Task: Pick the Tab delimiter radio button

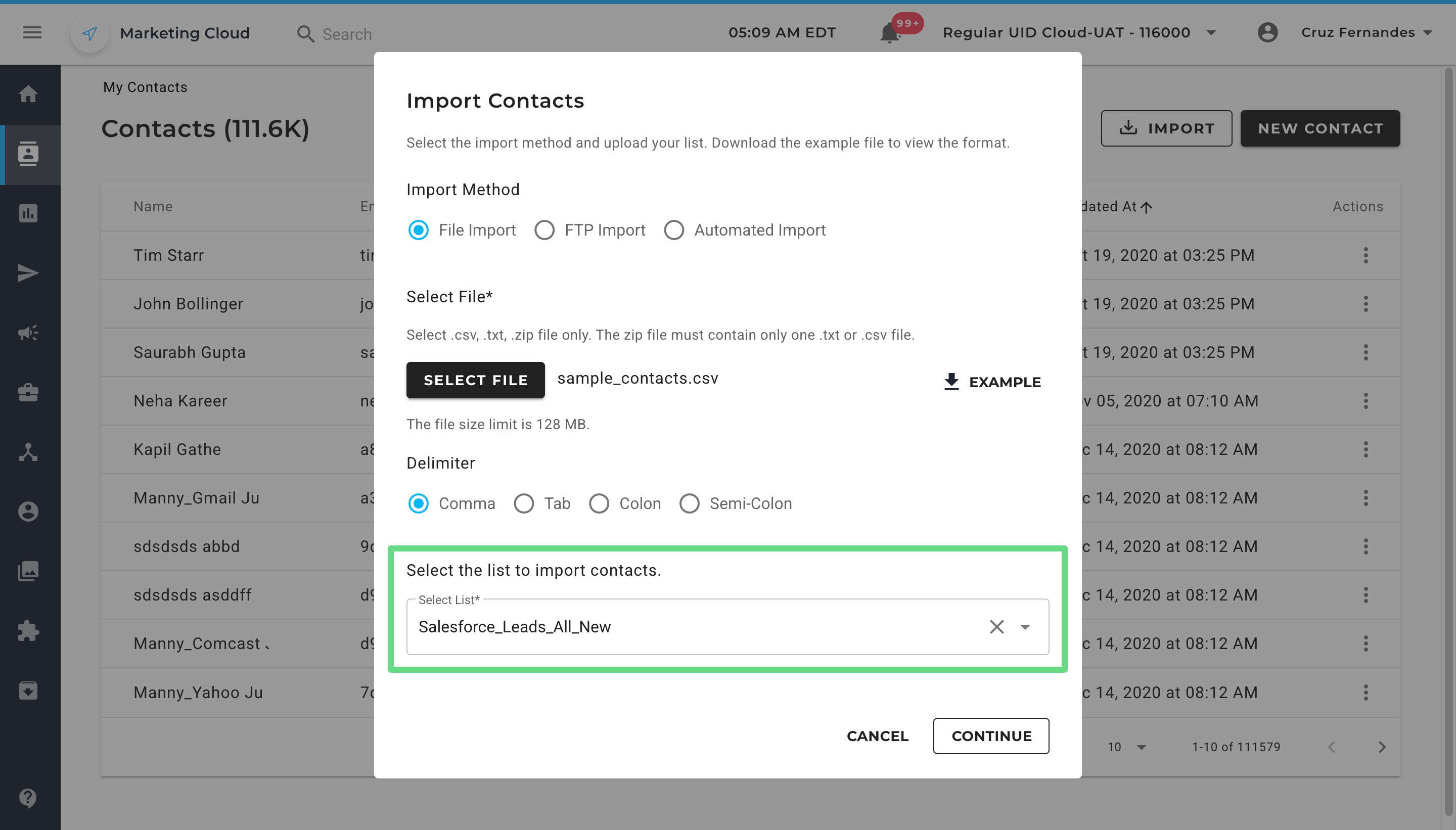Action: [x=524, y=503]
